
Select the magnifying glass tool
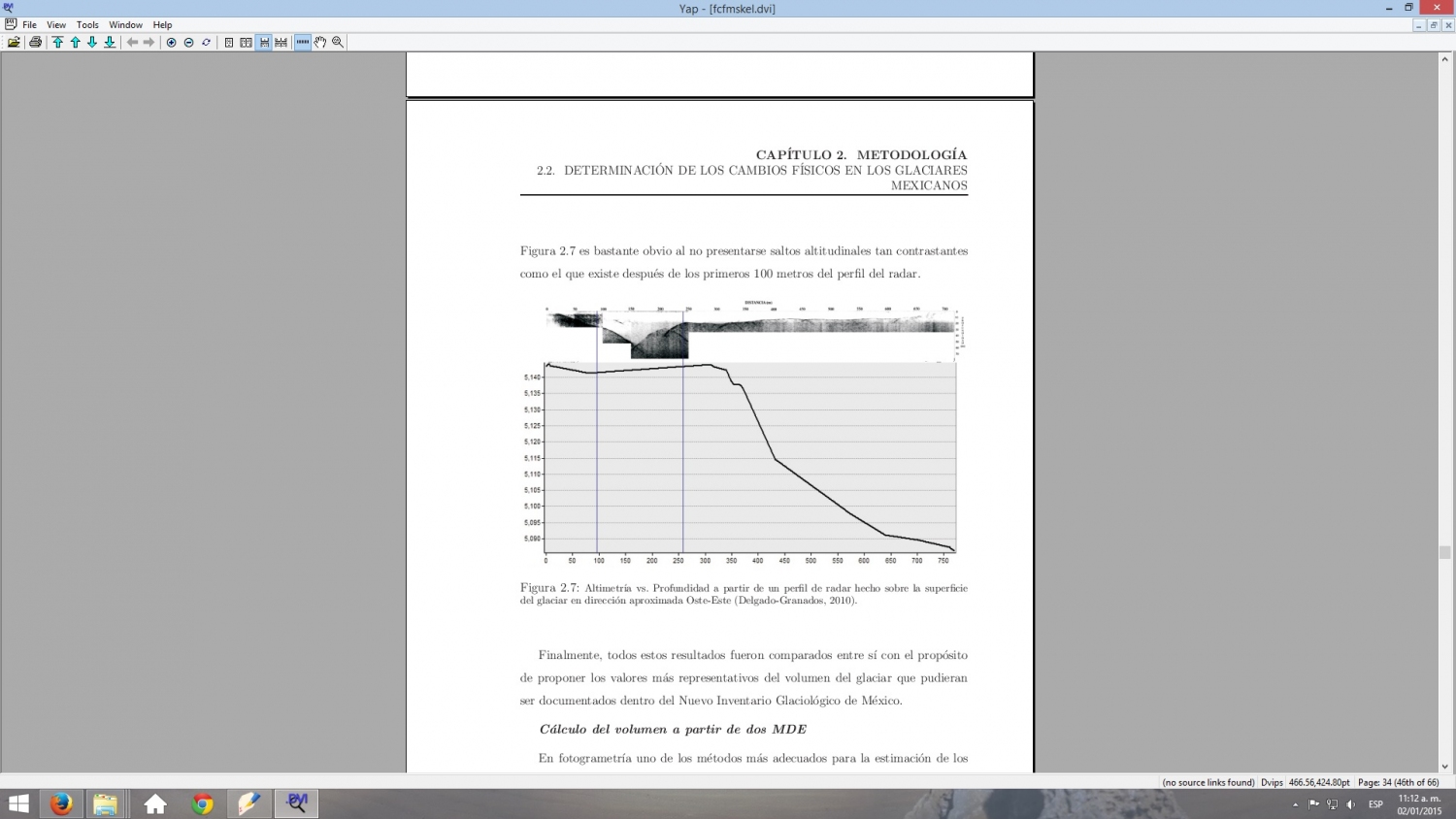click(x=338, y=43)
